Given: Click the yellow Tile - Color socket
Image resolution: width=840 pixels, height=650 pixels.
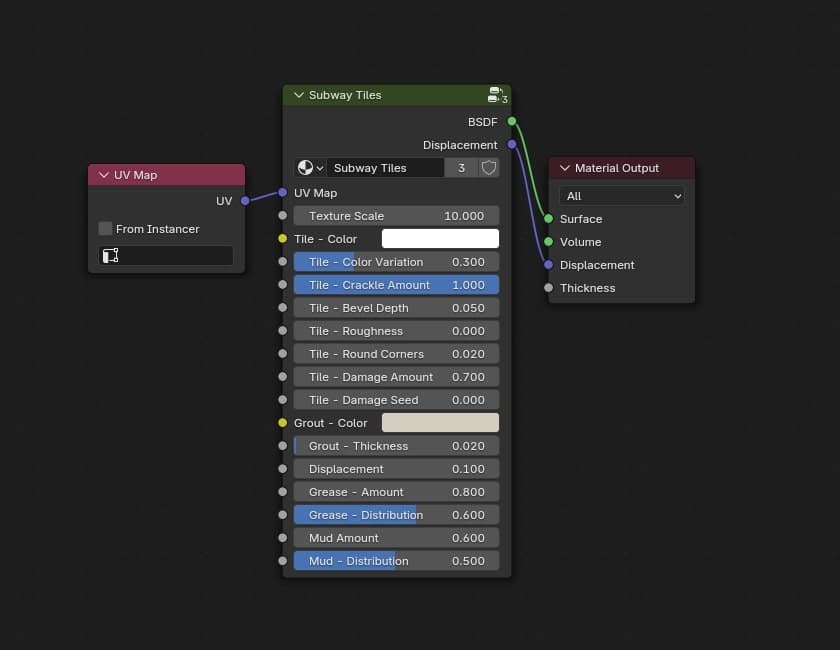Looking at the screenshot, I should pos(282,239).
